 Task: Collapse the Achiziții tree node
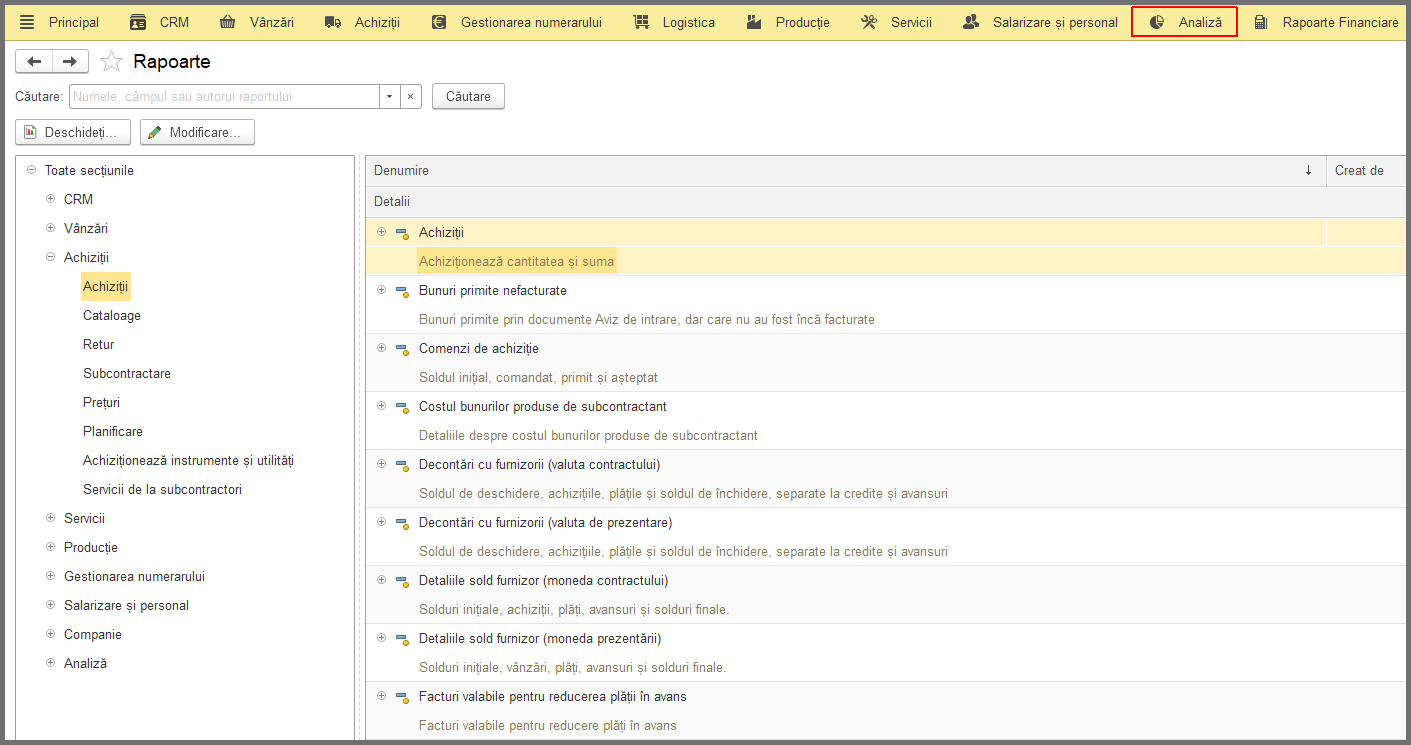click(x=51, y=257)
